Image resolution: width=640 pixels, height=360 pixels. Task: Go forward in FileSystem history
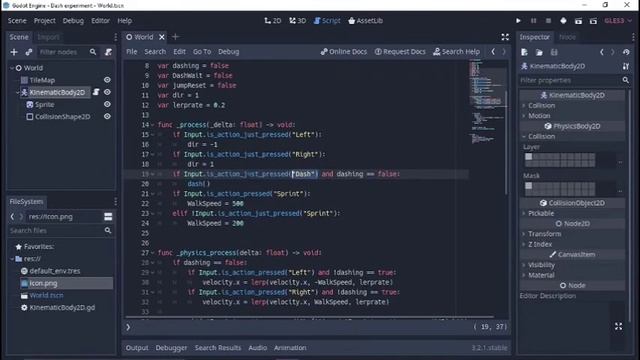pyautogui.click(x=21, y=217)
